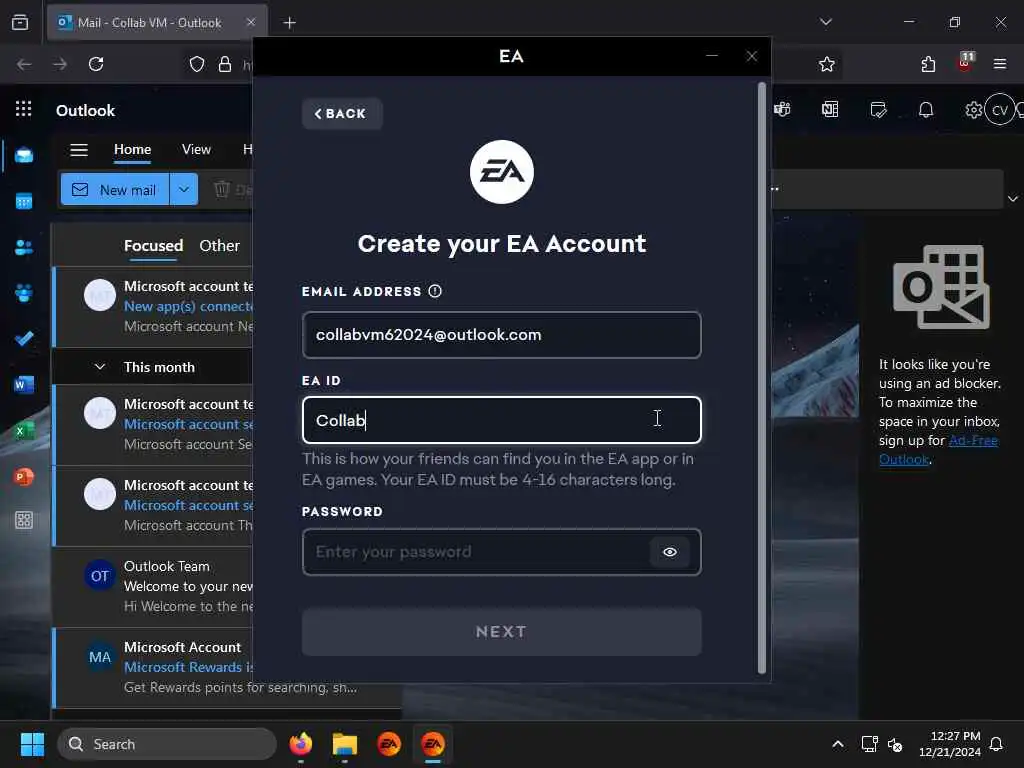Click the EA window vertical scrollbar
The height and width of the screenshot is (768, 1024).
761,377
